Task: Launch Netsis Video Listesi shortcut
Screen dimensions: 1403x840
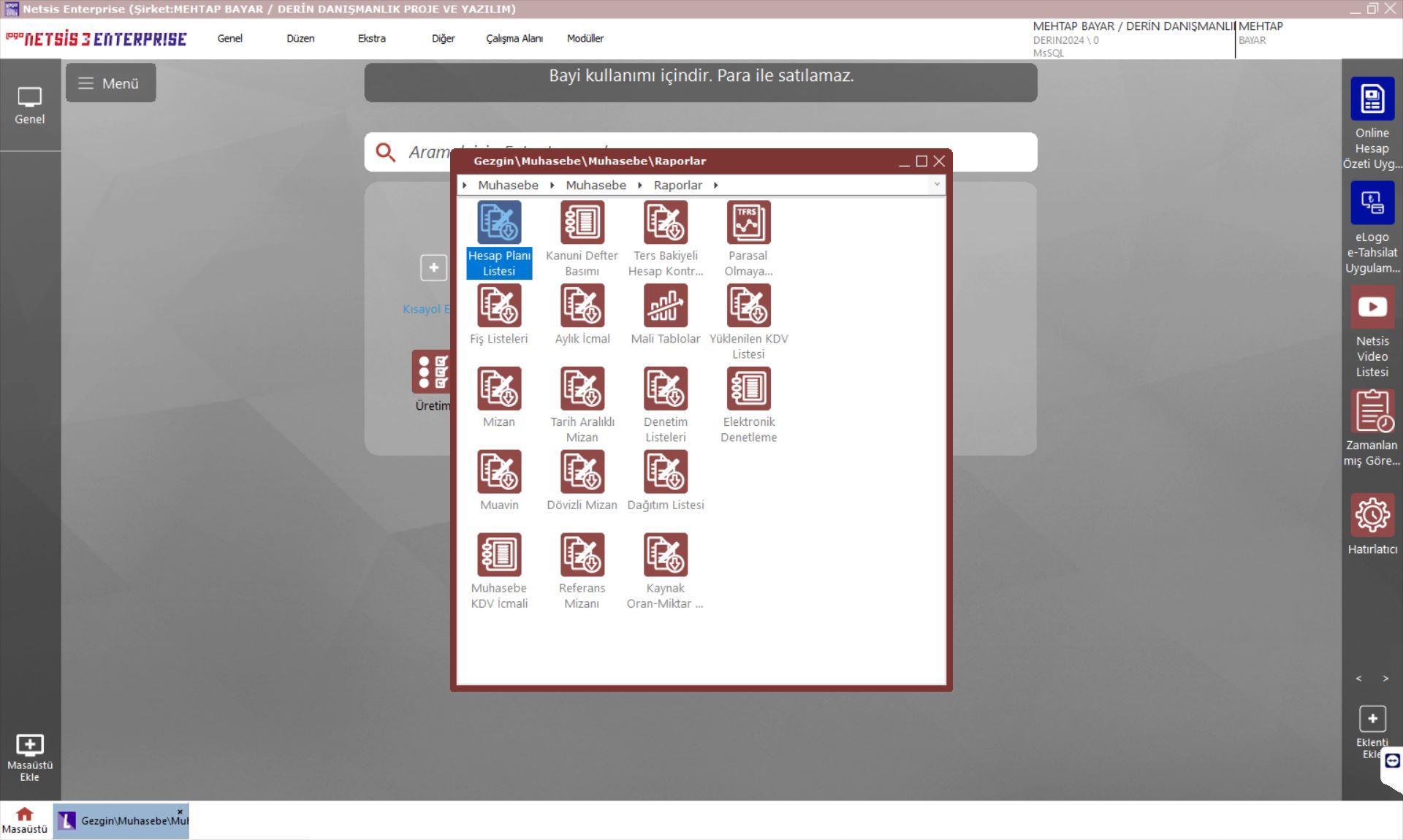Action: 1372,308
